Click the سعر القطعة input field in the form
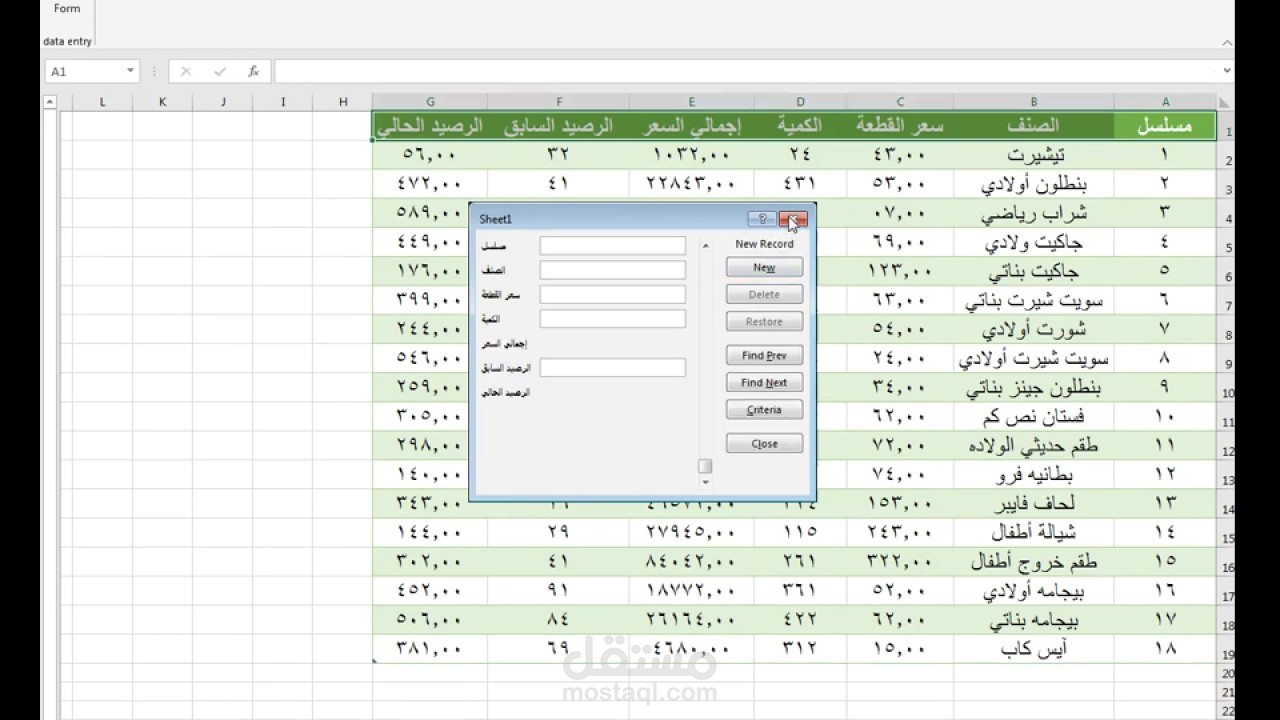The height and width of the screenshot is (720, 1280). pyautogui.click(x=612, y=294)
